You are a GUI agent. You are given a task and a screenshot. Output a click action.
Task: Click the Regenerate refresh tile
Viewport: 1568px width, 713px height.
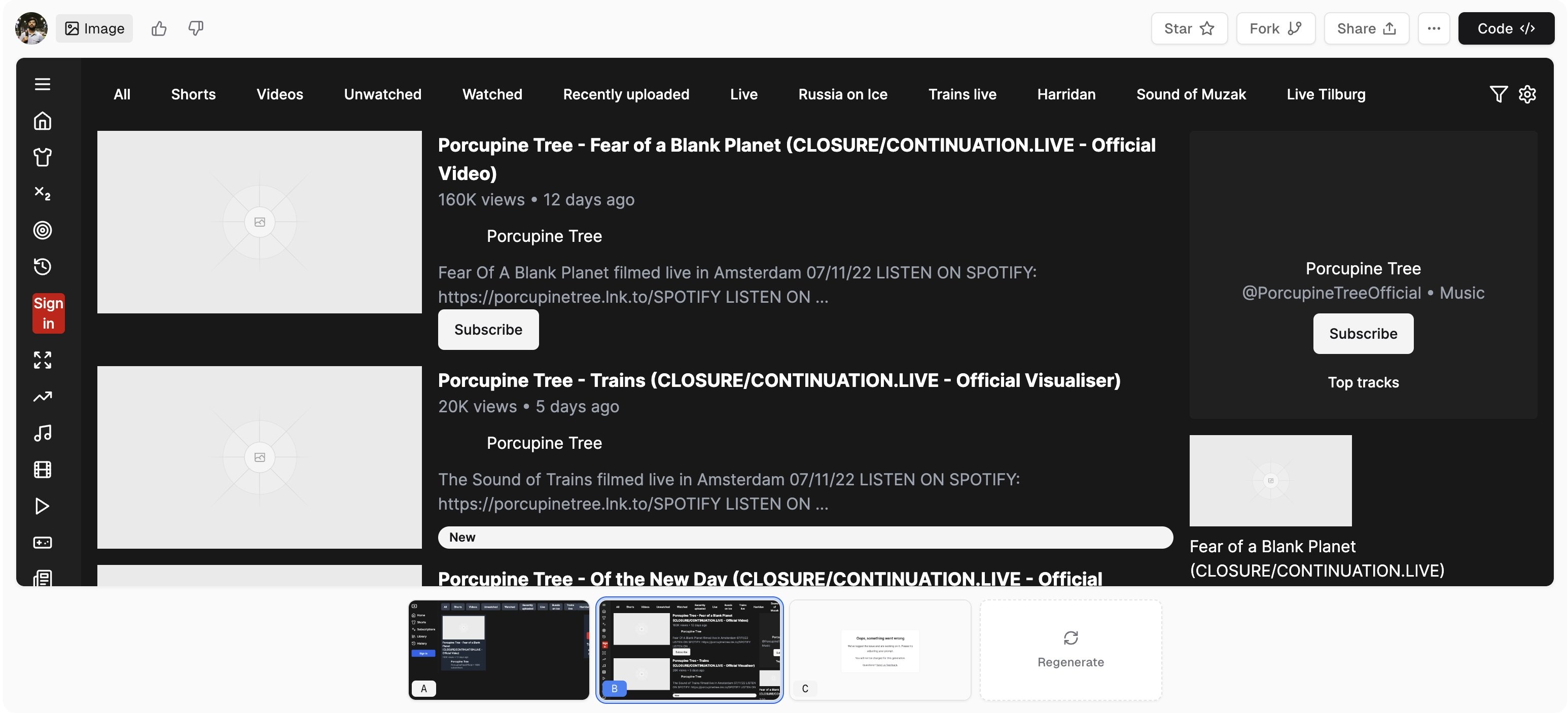click(1070, 650)
